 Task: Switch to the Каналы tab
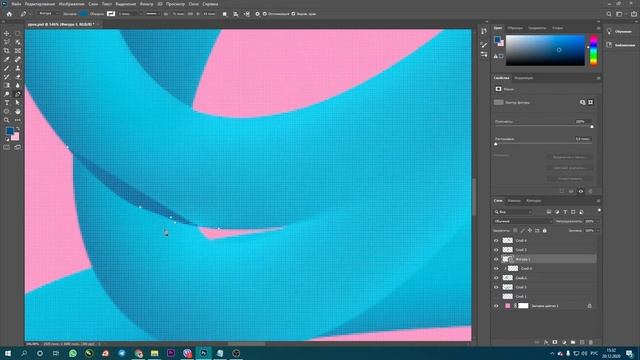pyautogui.click(x=514, y=201)
